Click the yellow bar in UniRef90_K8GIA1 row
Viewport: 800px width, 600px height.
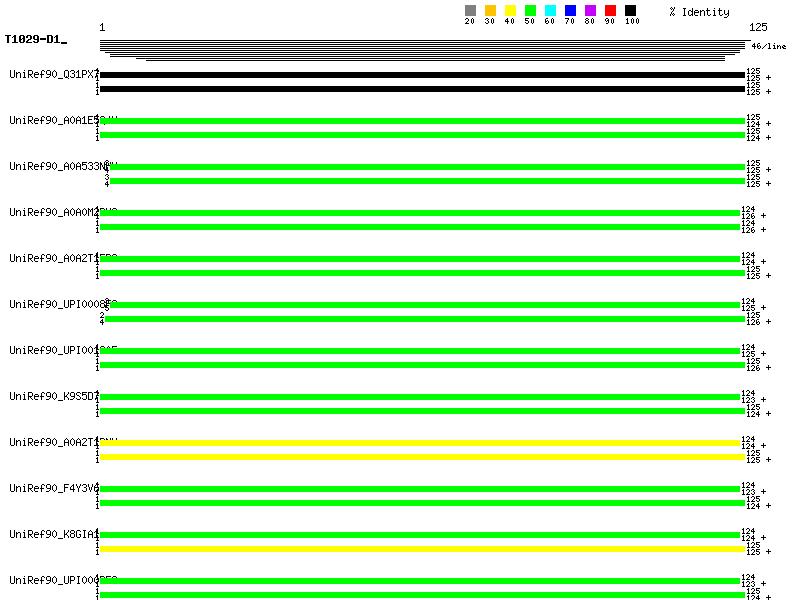point(422,549)
